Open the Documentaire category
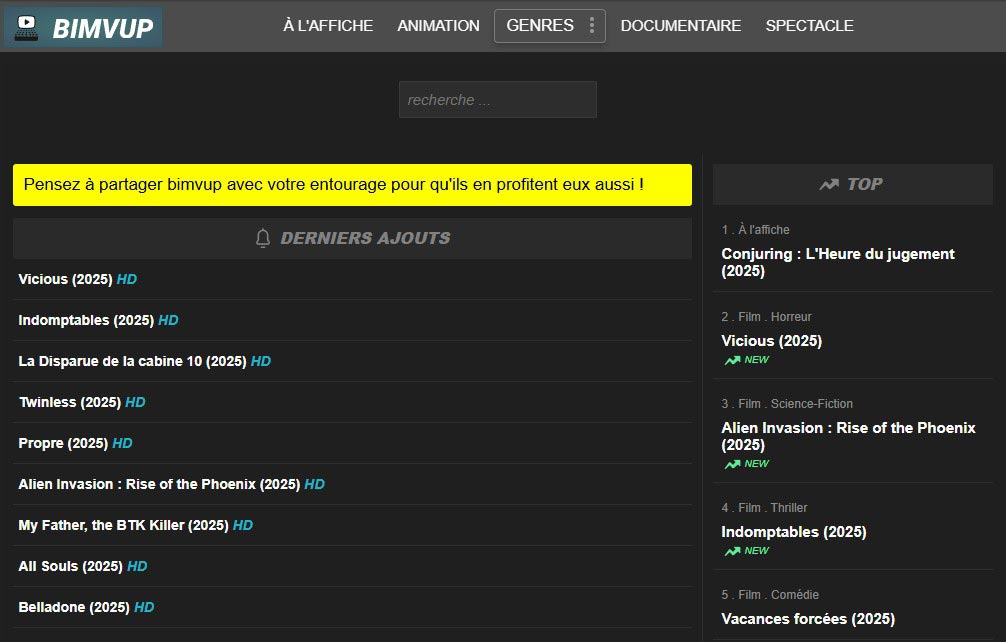 tap(680, 26)
